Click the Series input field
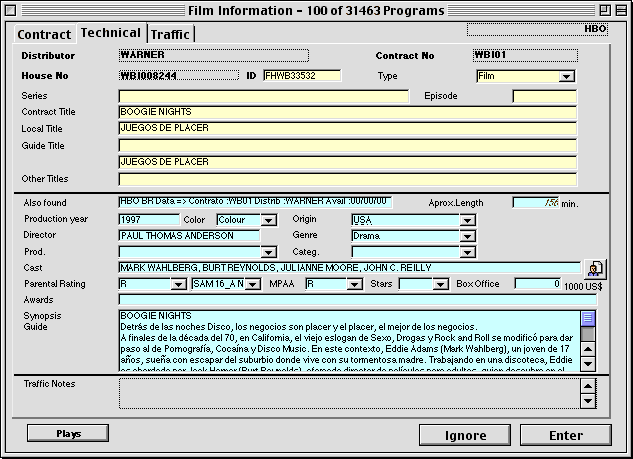 pyautogui.click(x=264, y=96)
